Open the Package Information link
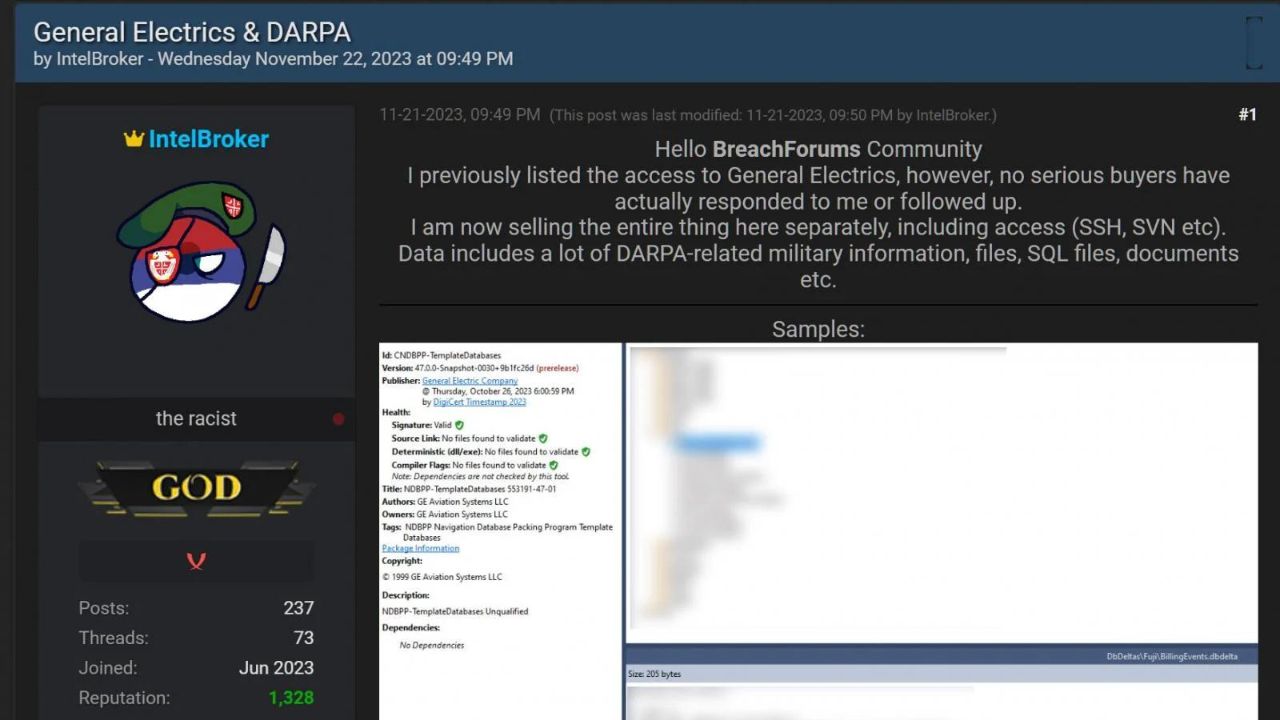 click(x=421, y=548)
